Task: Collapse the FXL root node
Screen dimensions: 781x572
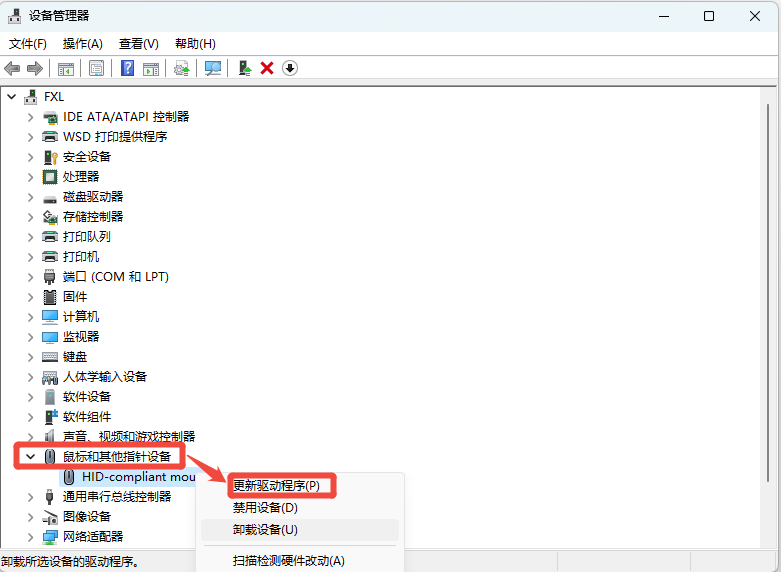Action: point(11,97)
